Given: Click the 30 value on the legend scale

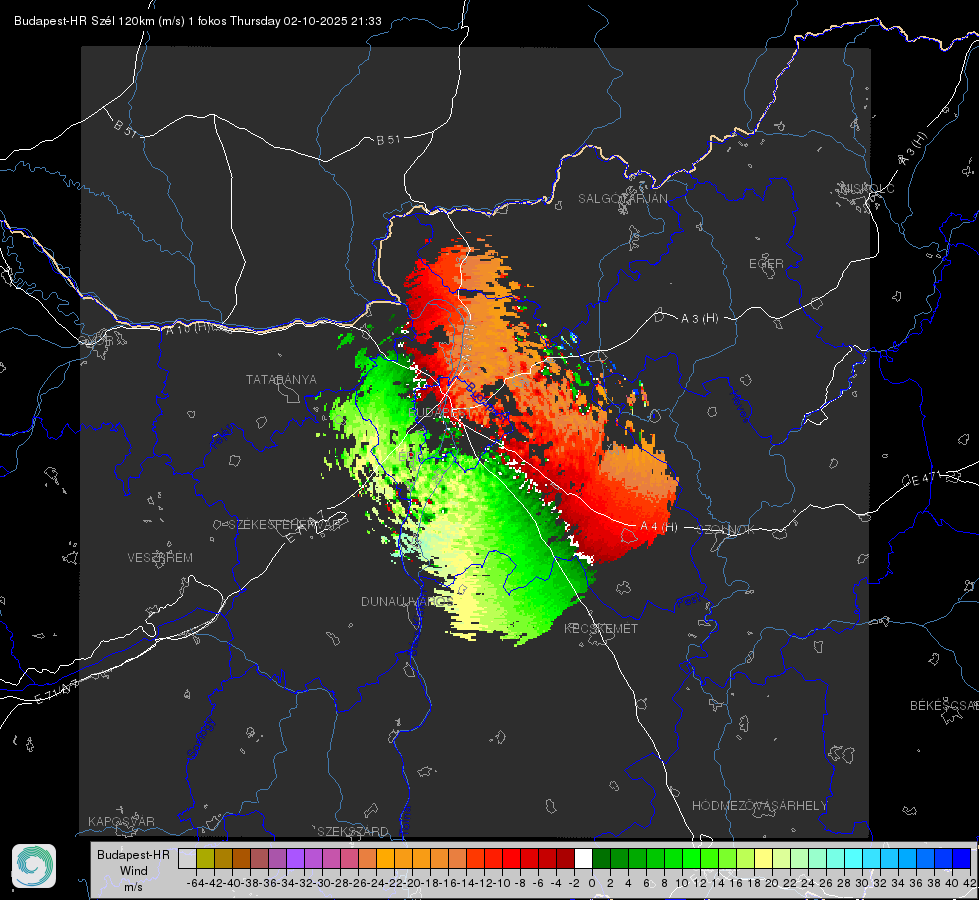Looking at the screenshot, I should tap(862, 883).
